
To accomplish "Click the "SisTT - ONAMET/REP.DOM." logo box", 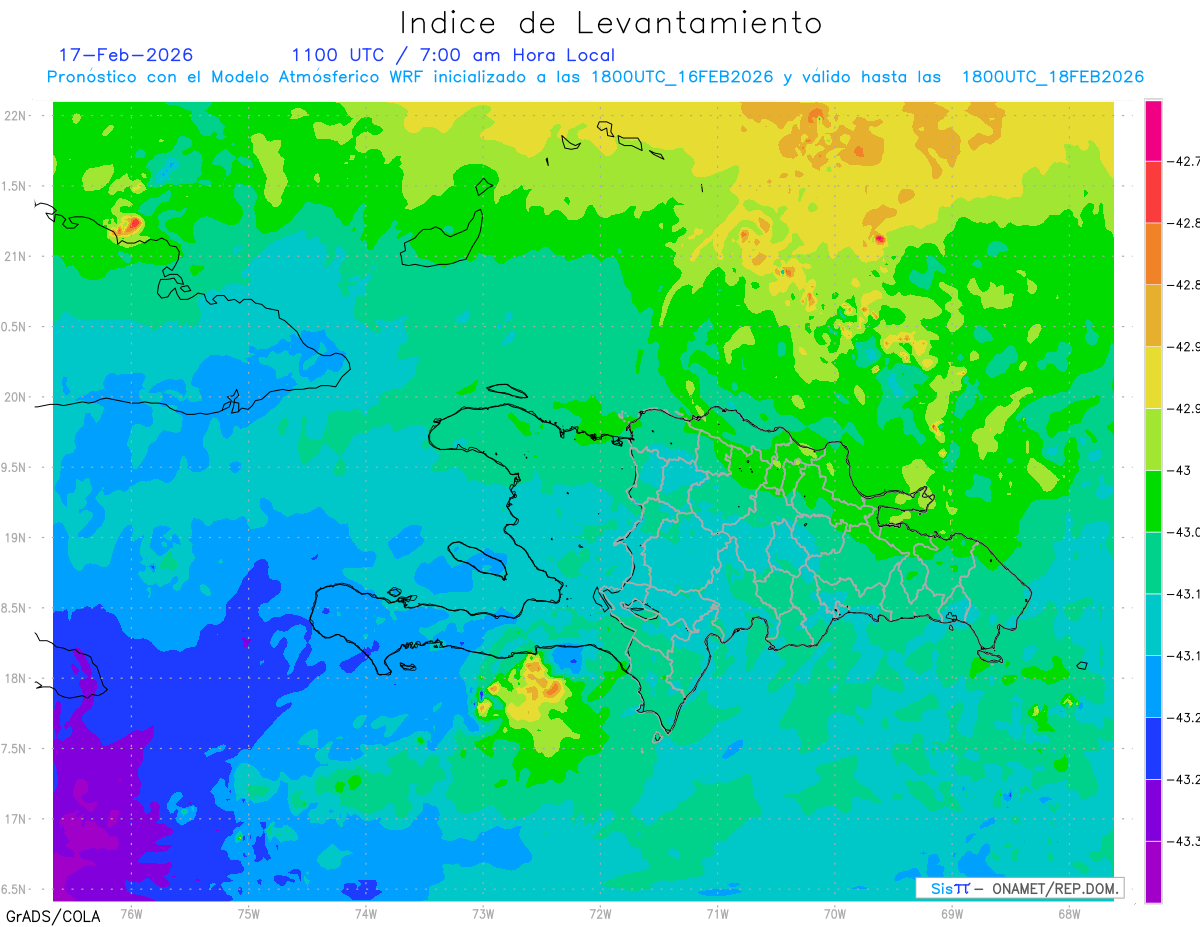I will pos(1019,888).
